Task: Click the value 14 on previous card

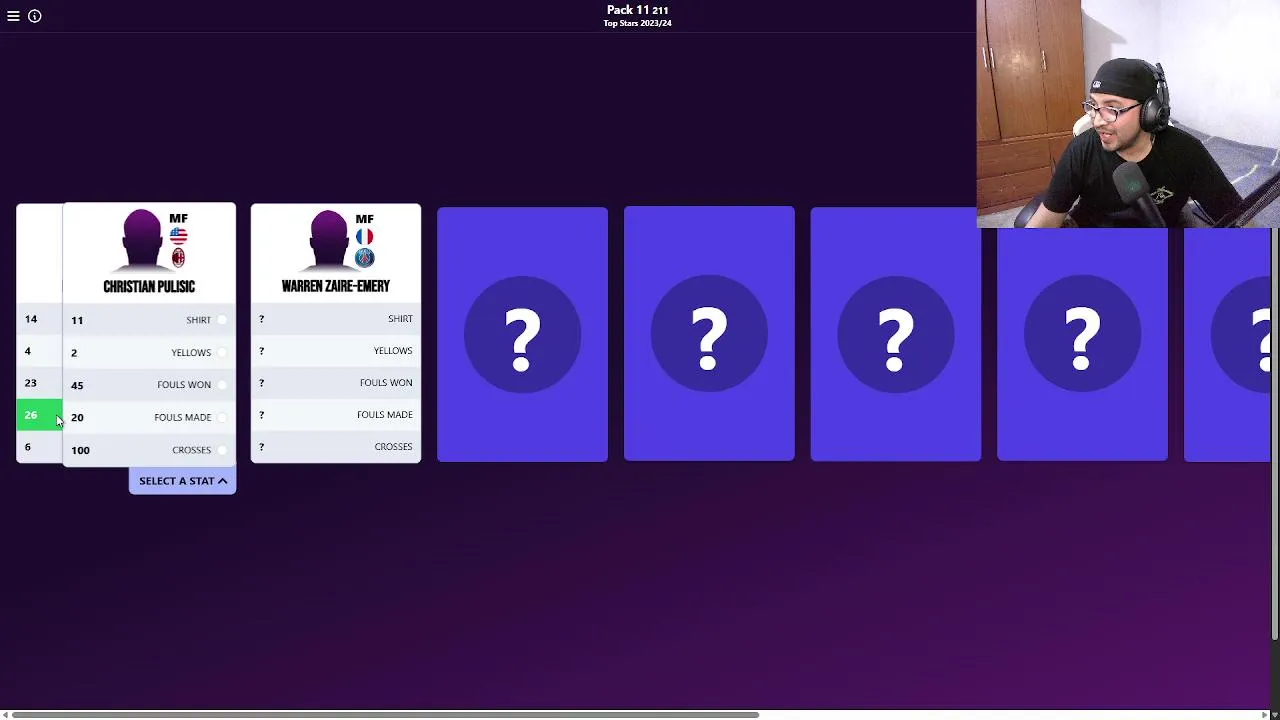Action: tap(31, 319)
